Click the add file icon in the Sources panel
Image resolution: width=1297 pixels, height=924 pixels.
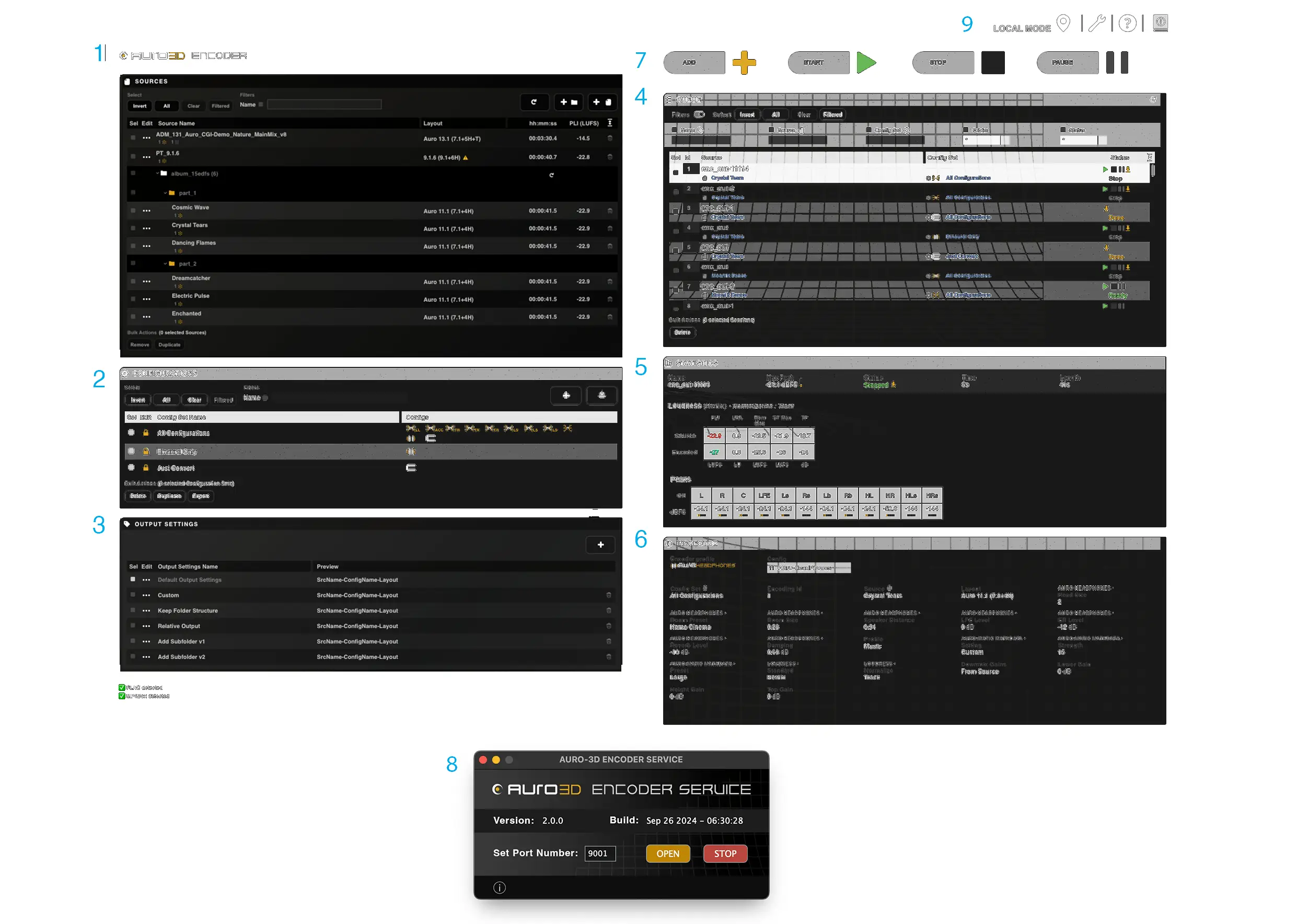tap(602, 102)
